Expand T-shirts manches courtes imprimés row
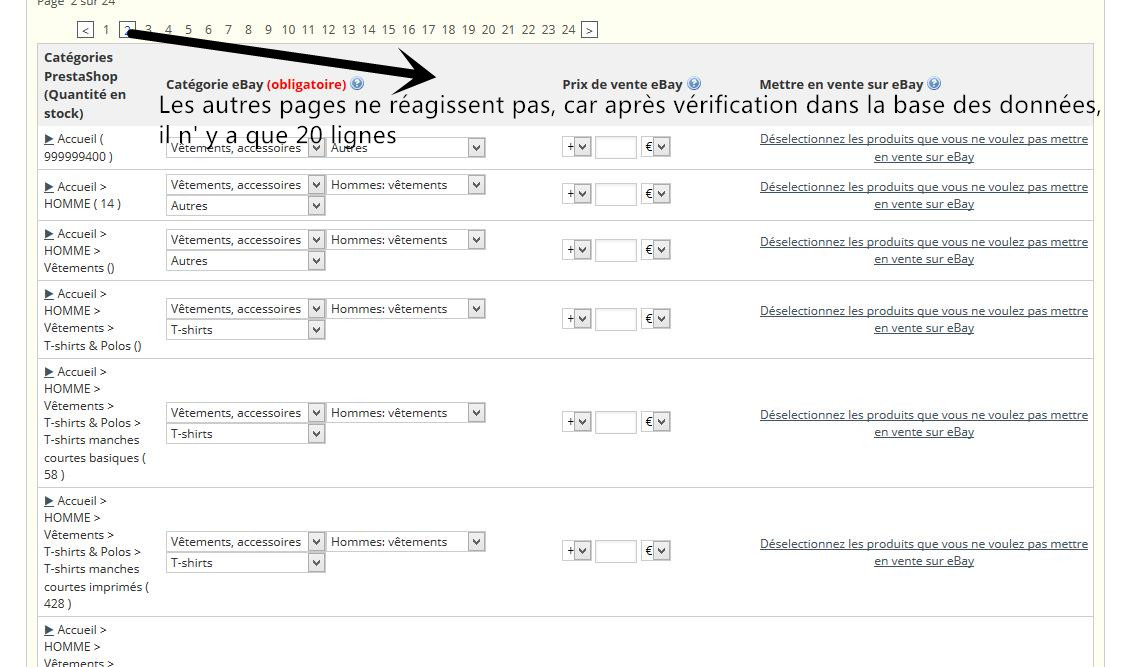This screenshot has width=1129, height=667. tap(49, 501)
